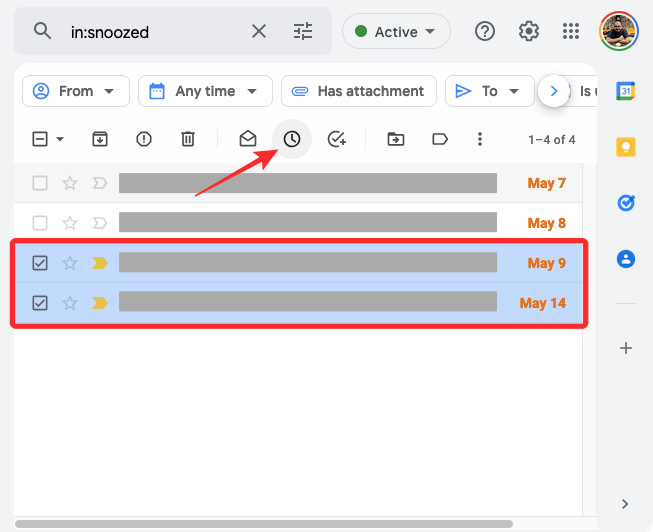Open the Google apps grid

pyautogui.click(x=571, y=31)
